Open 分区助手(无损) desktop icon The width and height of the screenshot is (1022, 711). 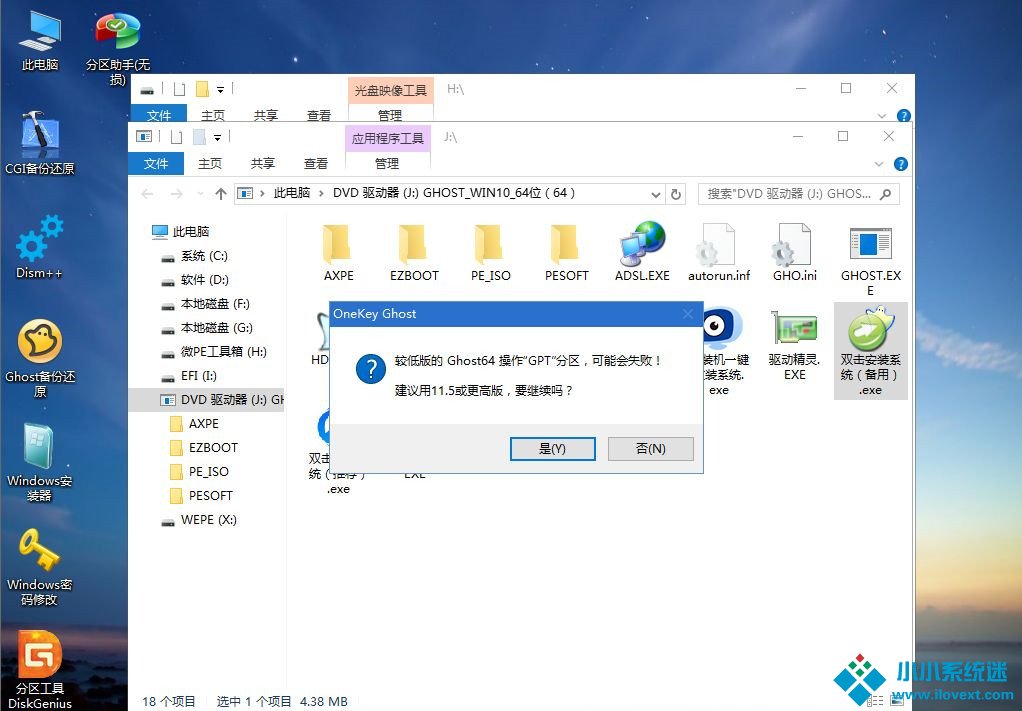[x=117, y=49]
